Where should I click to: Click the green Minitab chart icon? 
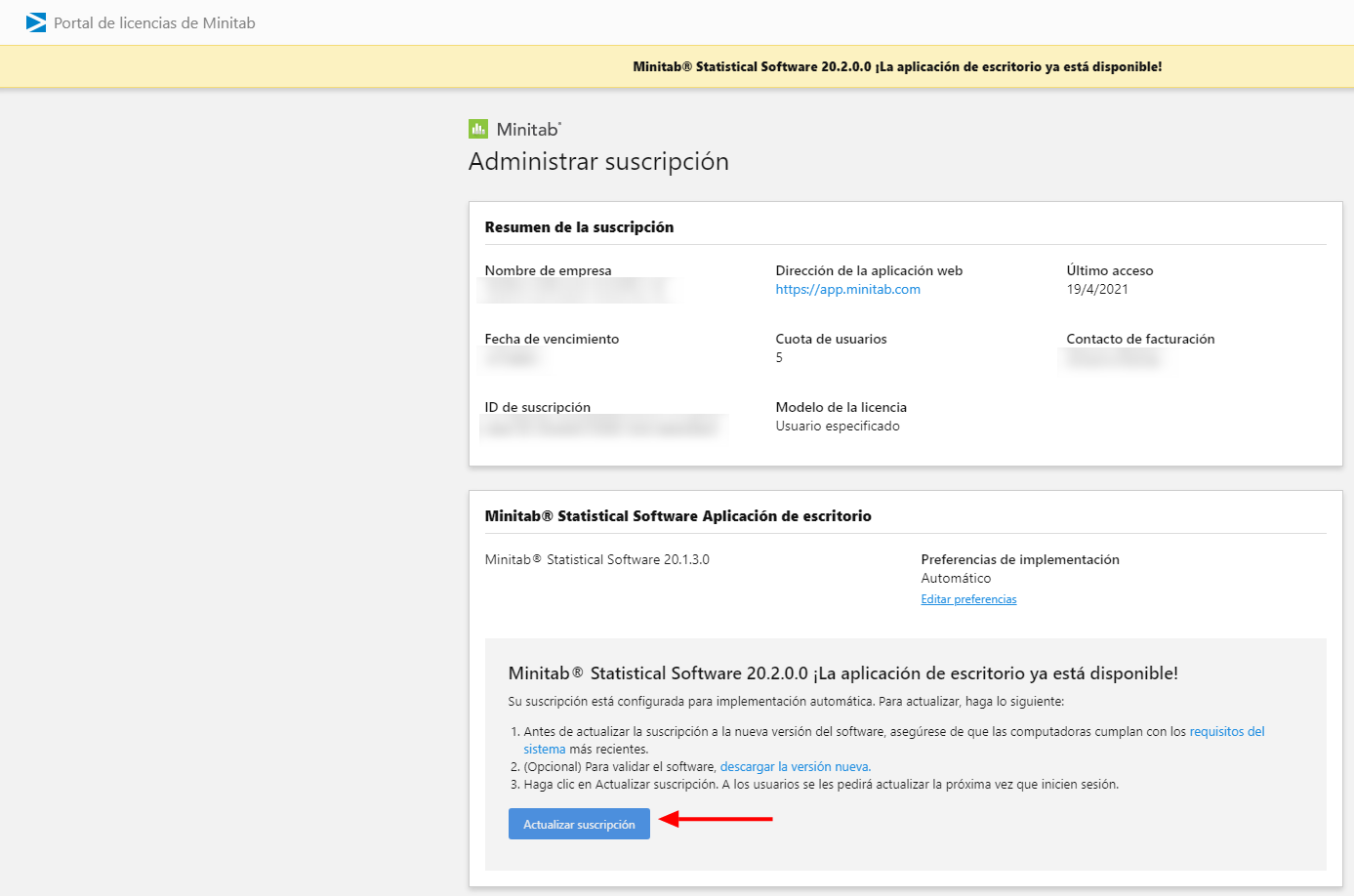coord(477,129)
